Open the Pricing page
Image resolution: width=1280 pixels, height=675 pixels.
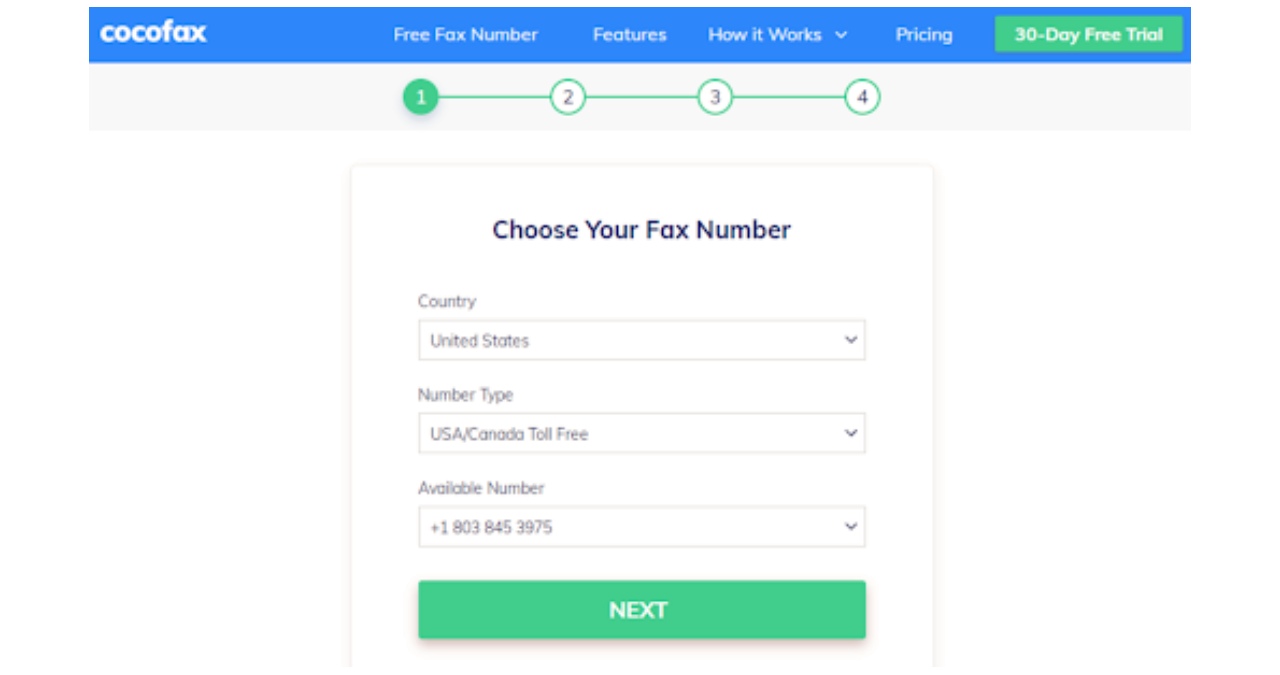[x=923, y=35]
